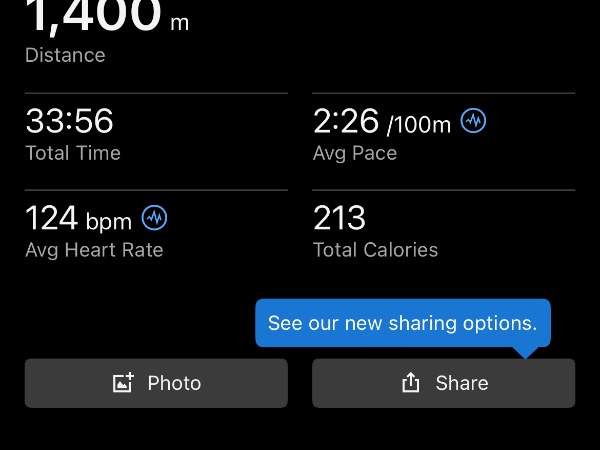This screenshot has height=450, width=600.
Task: Tap the bpm unit text
Action: click(x=109, y=220)
